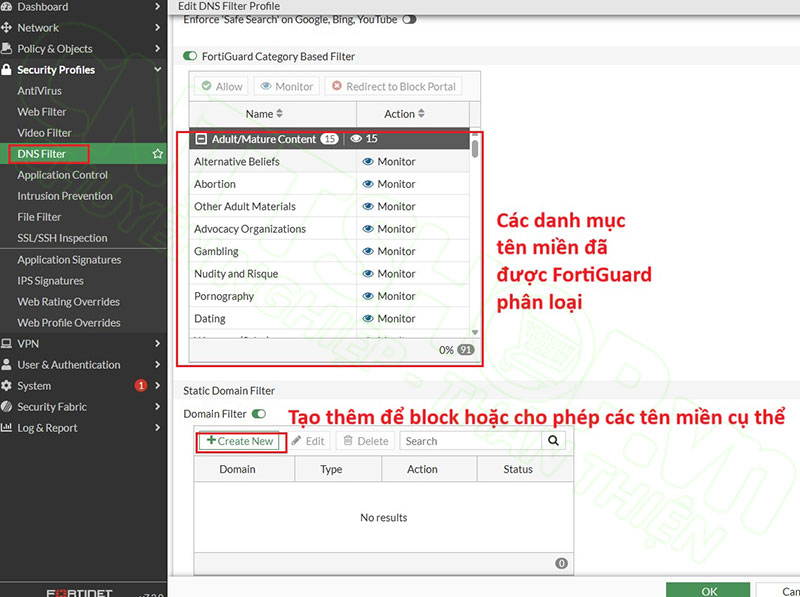Collapse the Security Profiles chevron

tap(158, 69)
